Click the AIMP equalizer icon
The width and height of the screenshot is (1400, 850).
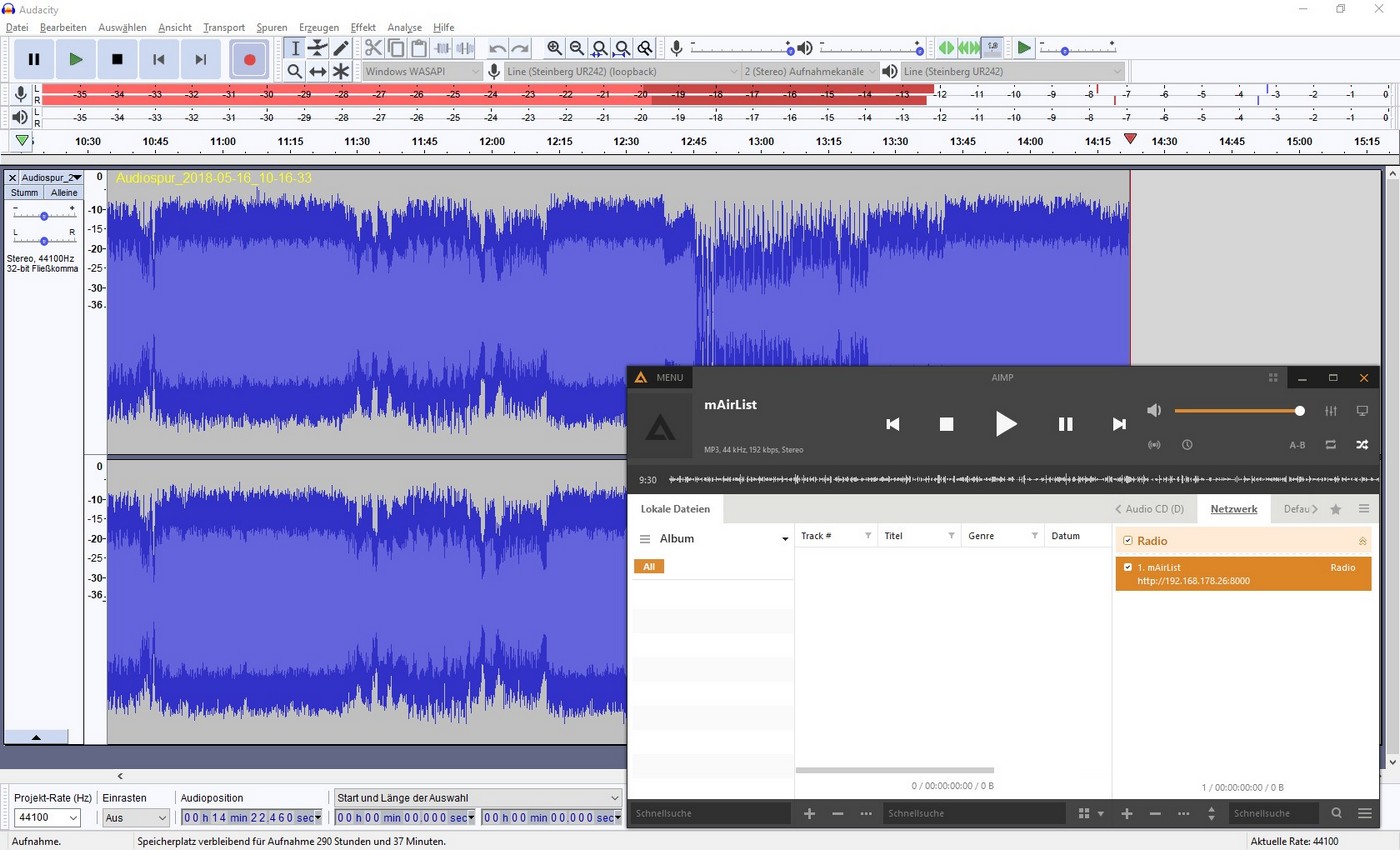1331,411
